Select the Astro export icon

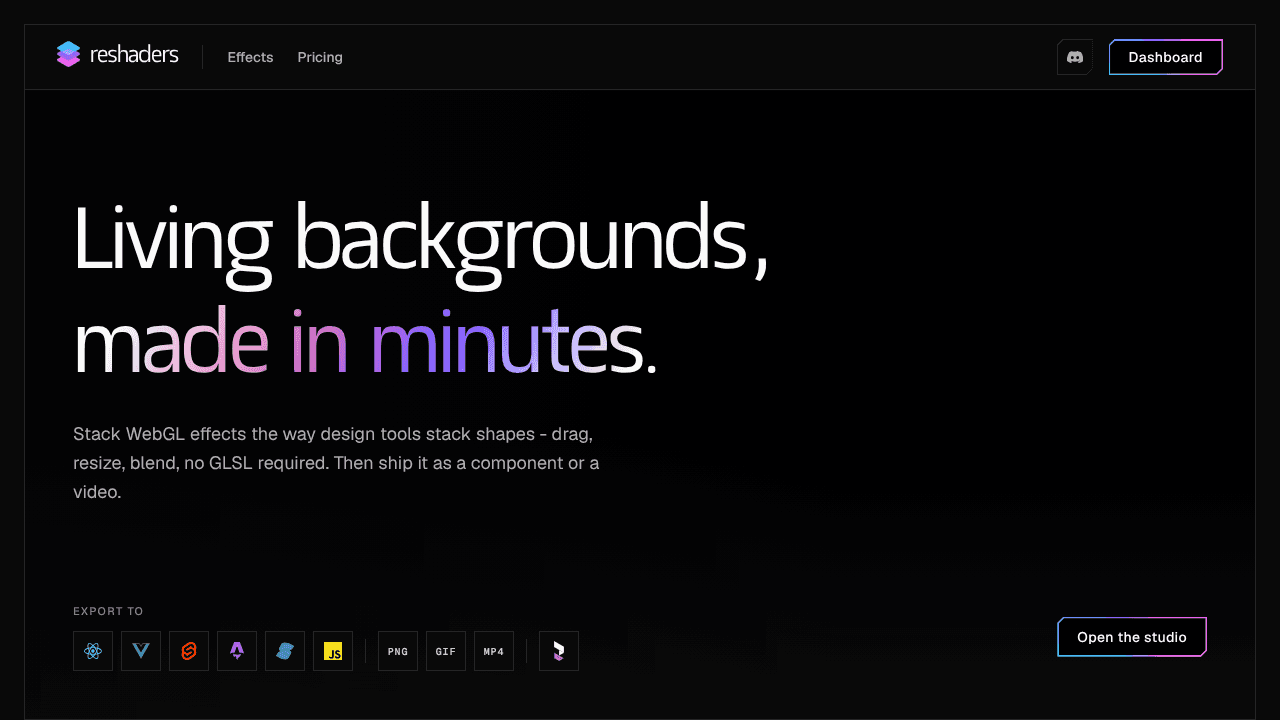[237, 651]
